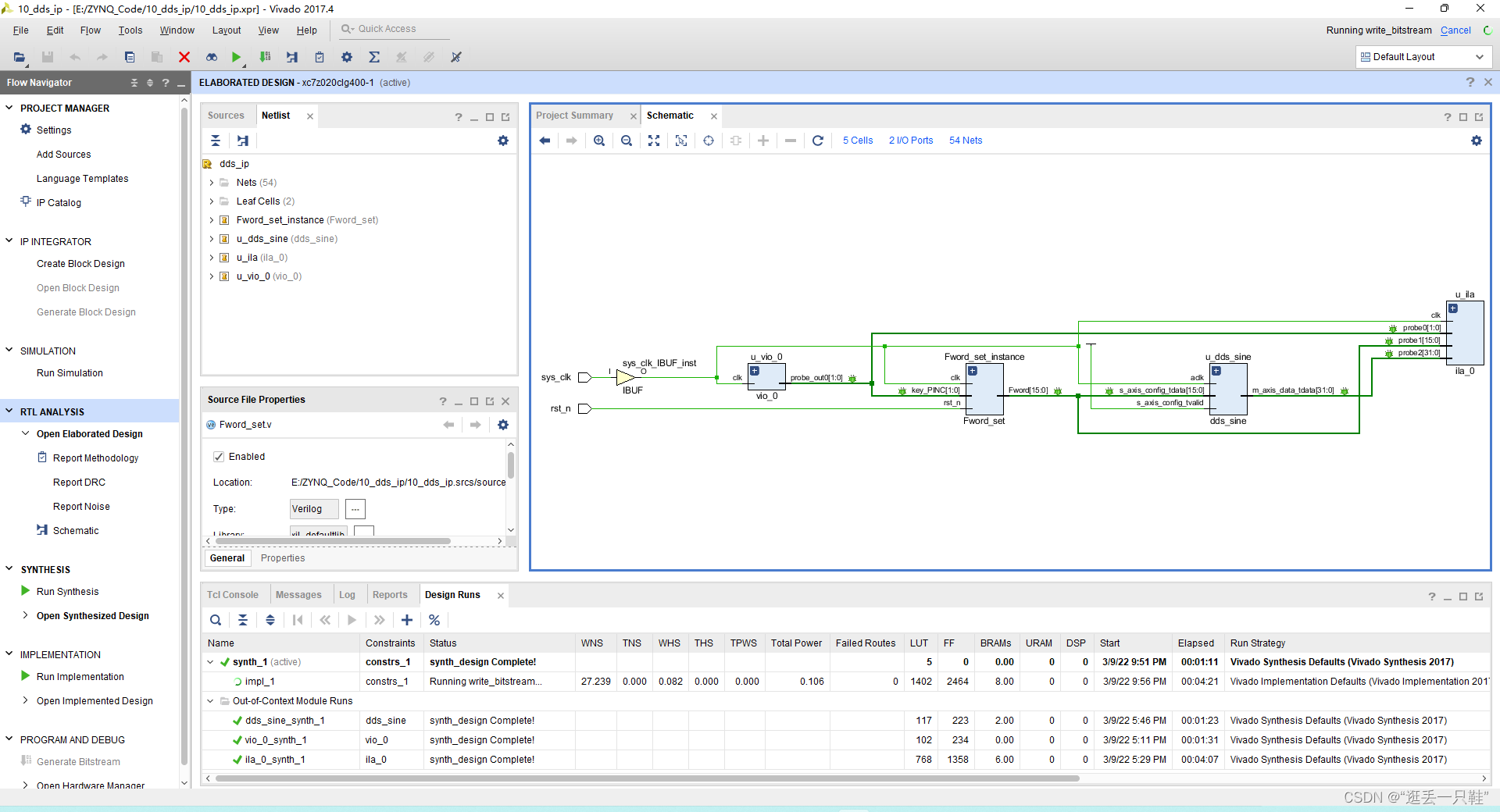The height and width of the screenshot is (812, 1500).
Task: Click the Flow Navigator vertical scrollbar
Action: point(184,437)
